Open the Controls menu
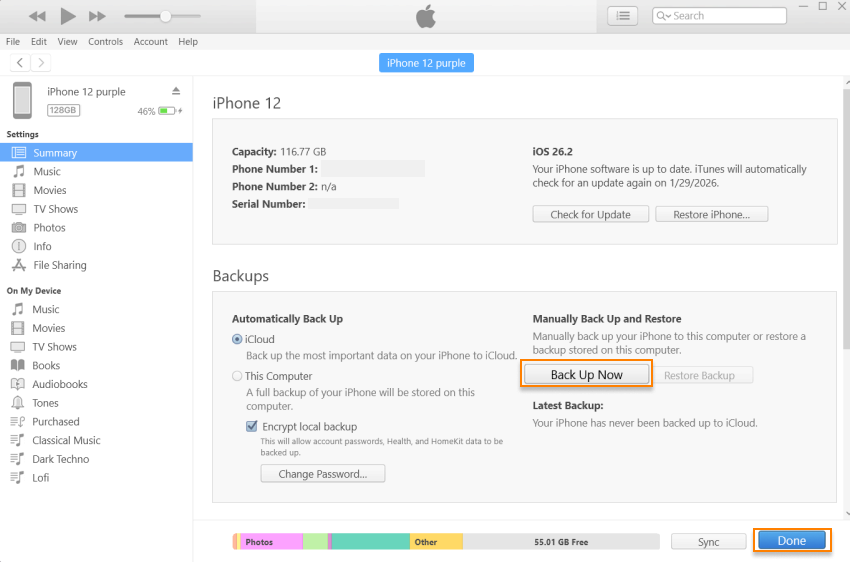The image size is (850, 562). [x=105, y=42]
